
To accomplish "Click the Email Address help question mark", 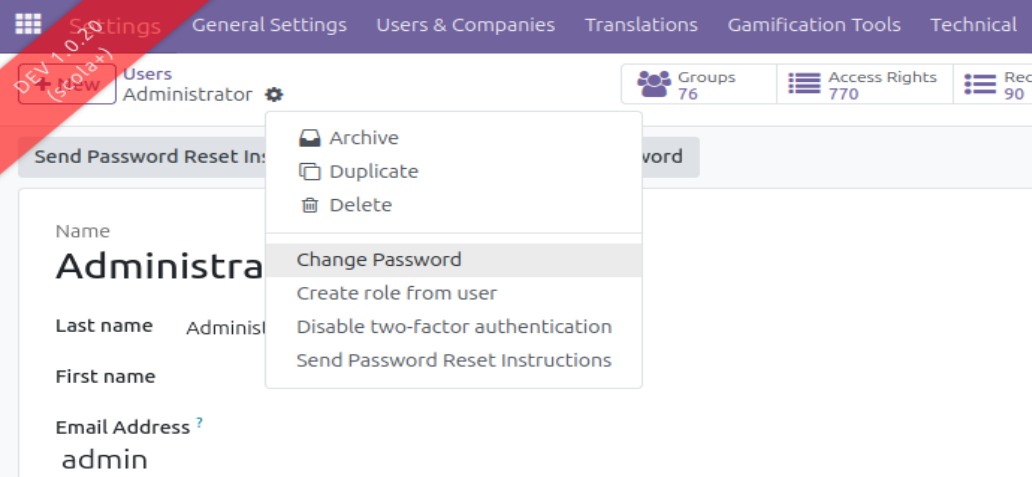I will [200, 423].
